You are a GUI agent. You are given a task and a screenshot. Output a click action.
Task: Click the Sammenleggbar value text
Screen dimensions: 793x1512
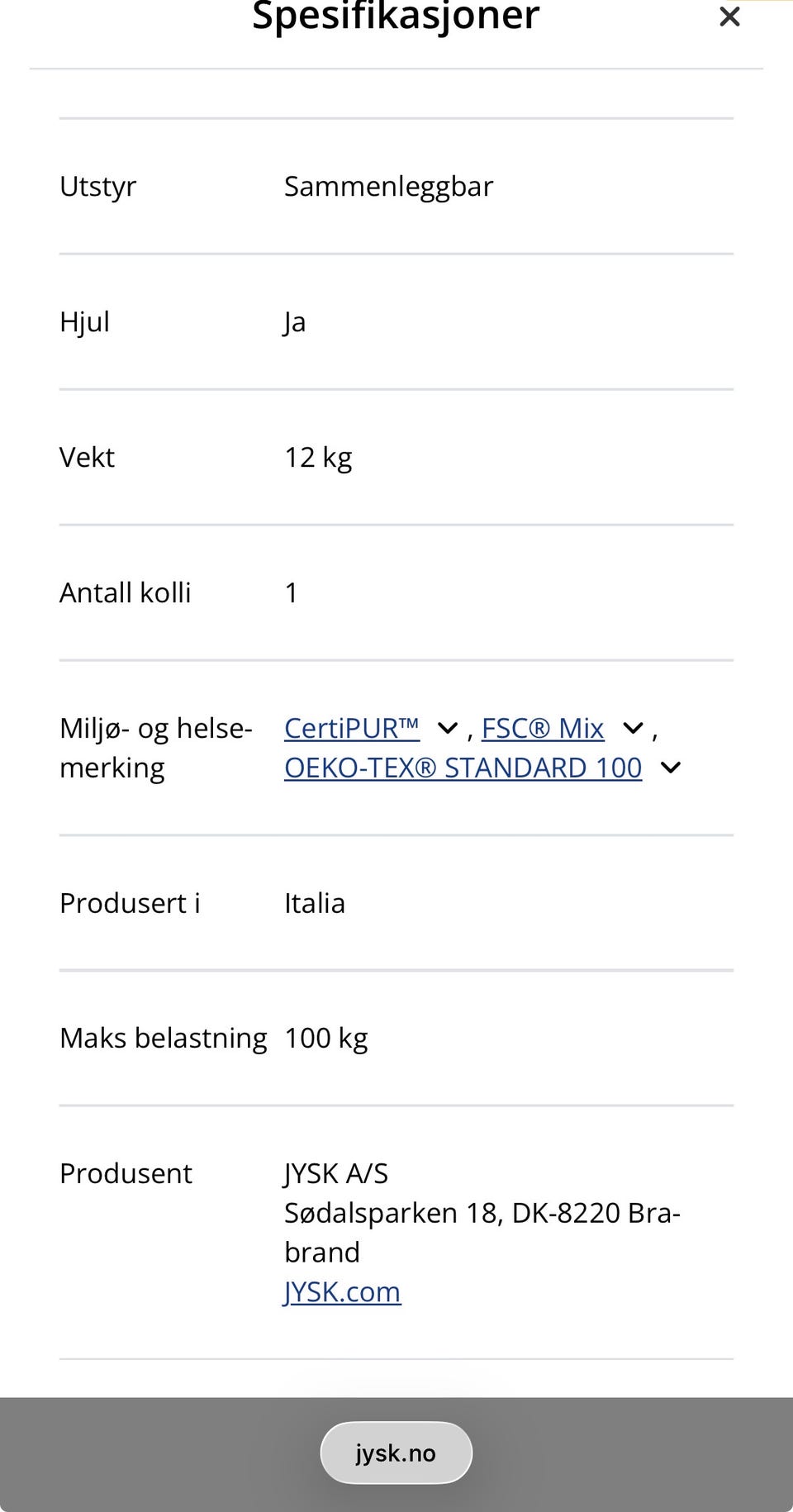tap(388, 187)
